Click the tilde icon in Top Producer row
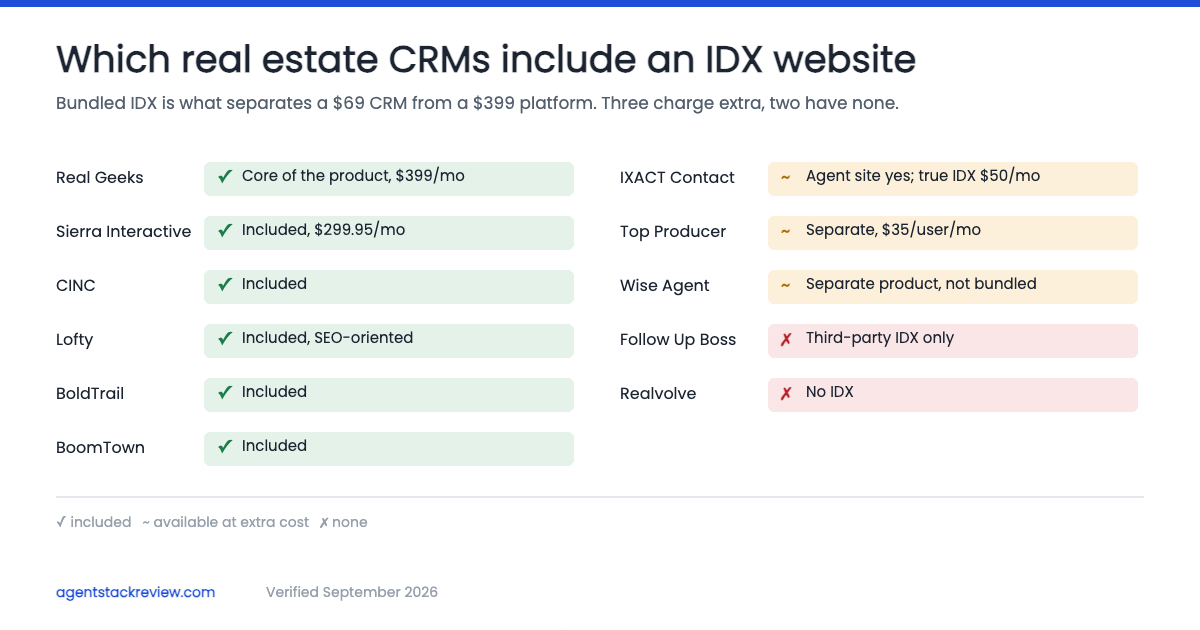 click(x=786, y=231)
